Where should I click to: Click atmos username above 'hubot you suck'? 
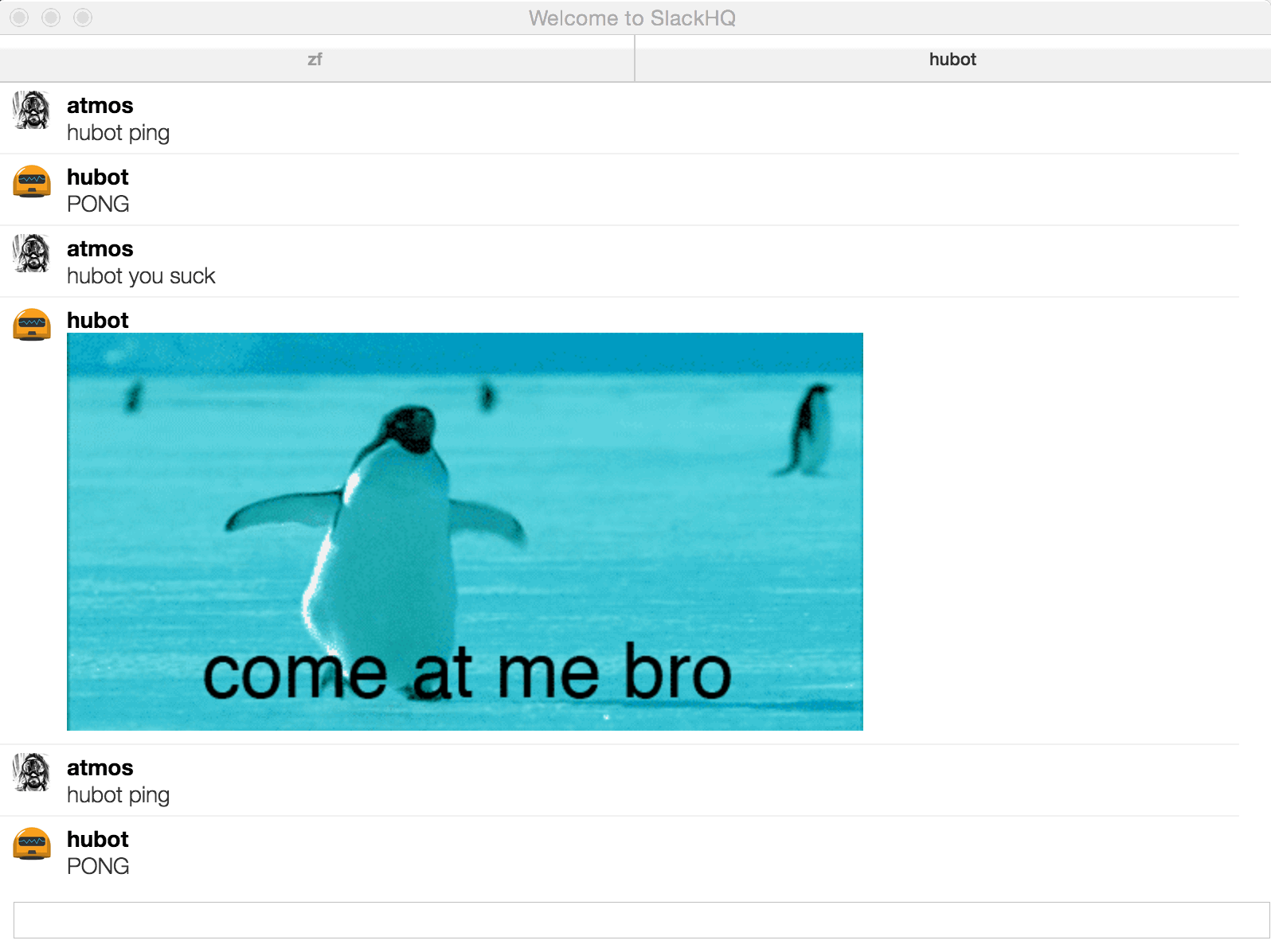pos(100,249)
